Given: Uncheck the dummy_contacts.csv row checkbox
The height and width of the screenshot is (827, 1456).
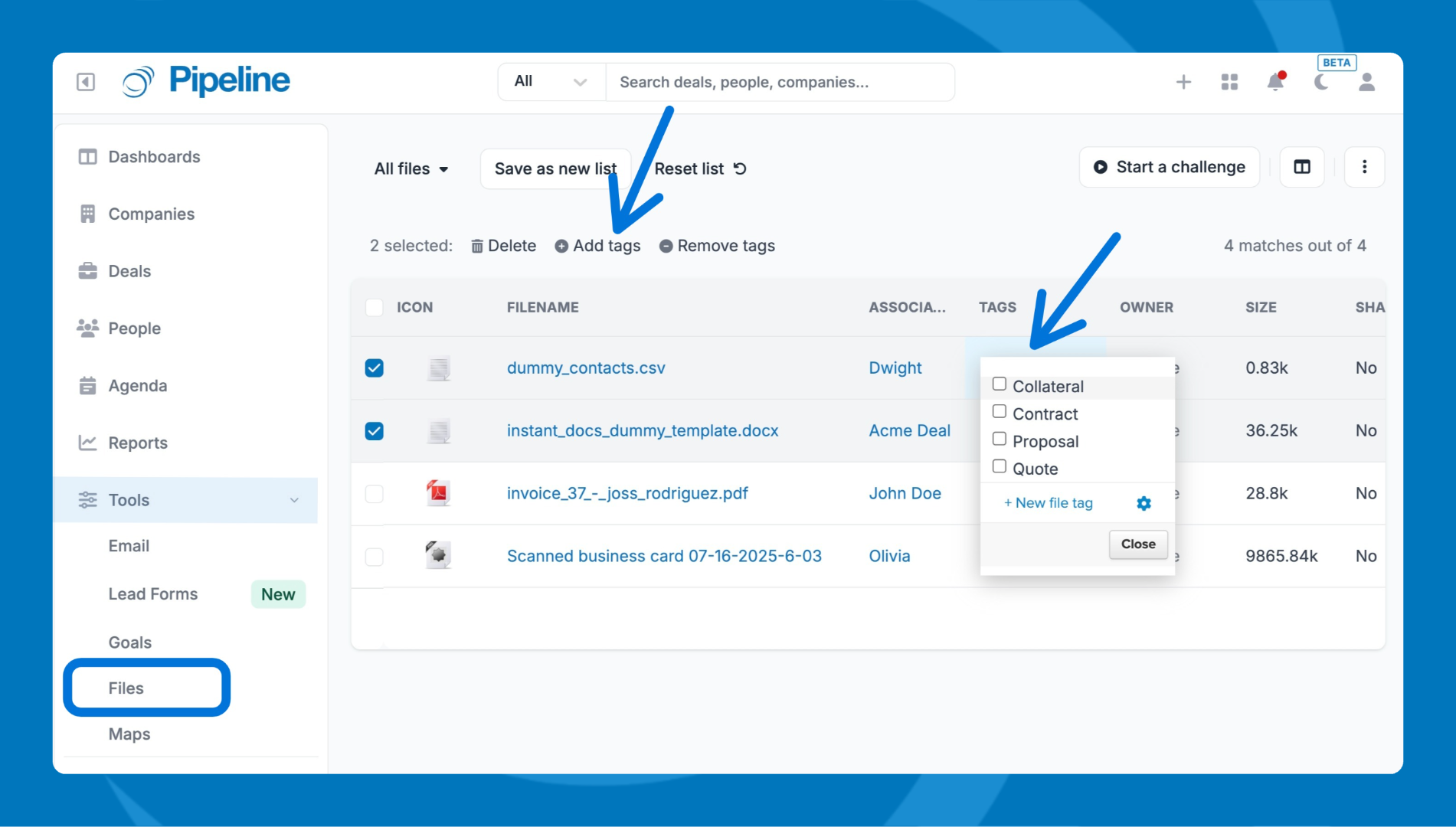Looking at the screenshot, I should [x=375, y=368].
